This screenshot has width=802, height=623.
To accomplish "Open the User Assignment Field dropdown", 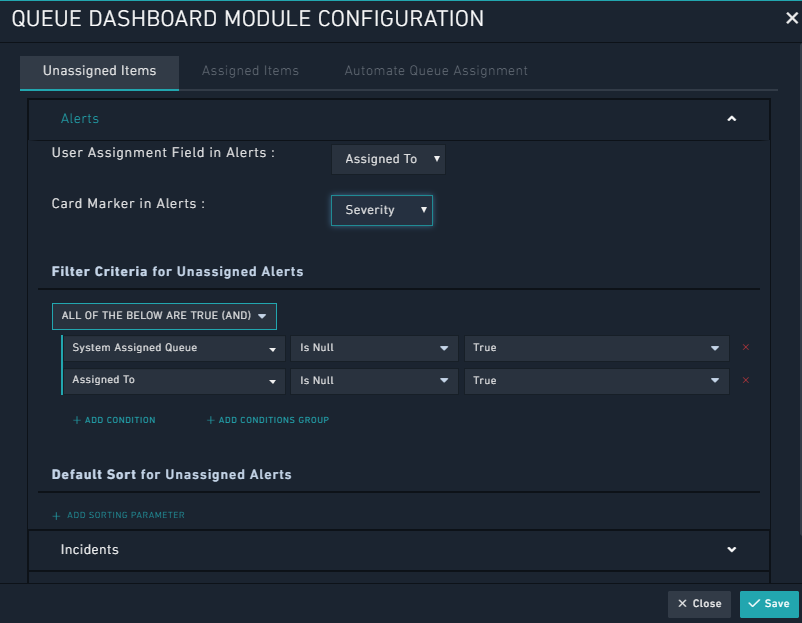I will pyautogui.click(x=388, y=159).
